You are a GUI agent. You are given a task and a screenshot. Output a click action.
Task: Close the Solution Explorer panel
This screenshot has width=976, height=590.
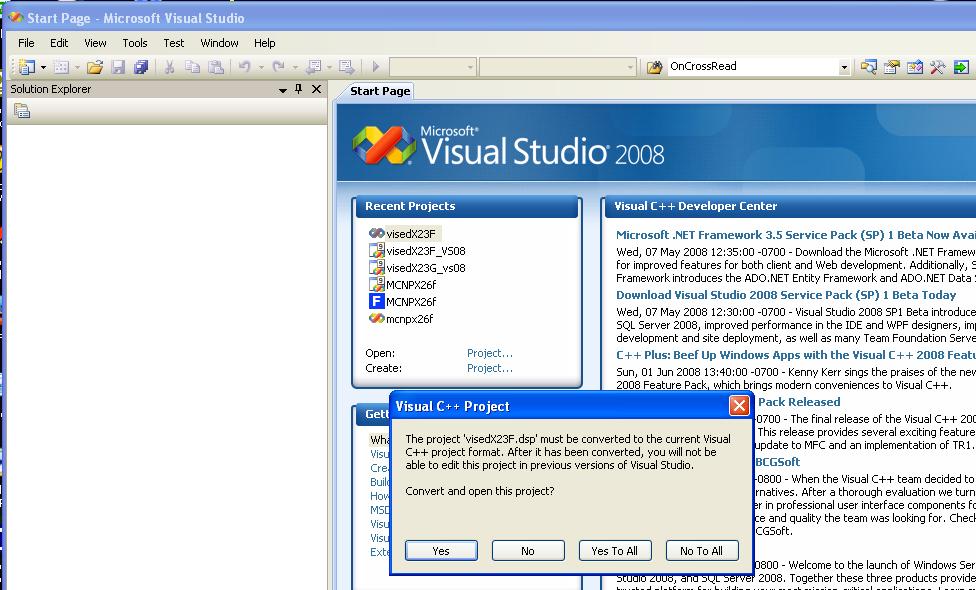[x=316, y=89]
